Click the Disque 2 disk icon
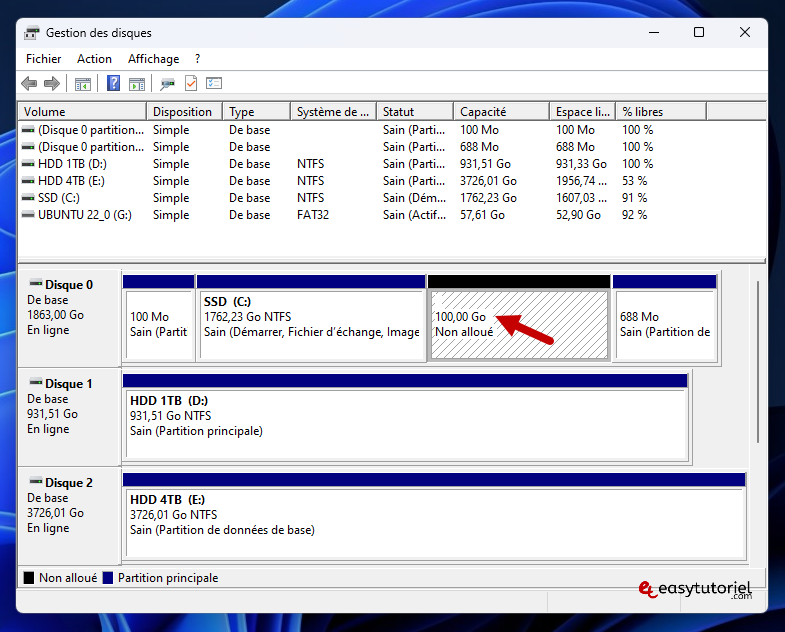 click(36, 482)
